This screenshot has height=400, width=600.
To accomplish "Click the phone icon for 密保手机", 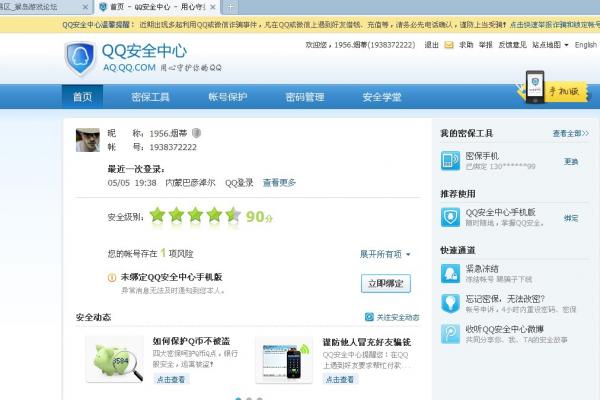I will pos(450,160).
